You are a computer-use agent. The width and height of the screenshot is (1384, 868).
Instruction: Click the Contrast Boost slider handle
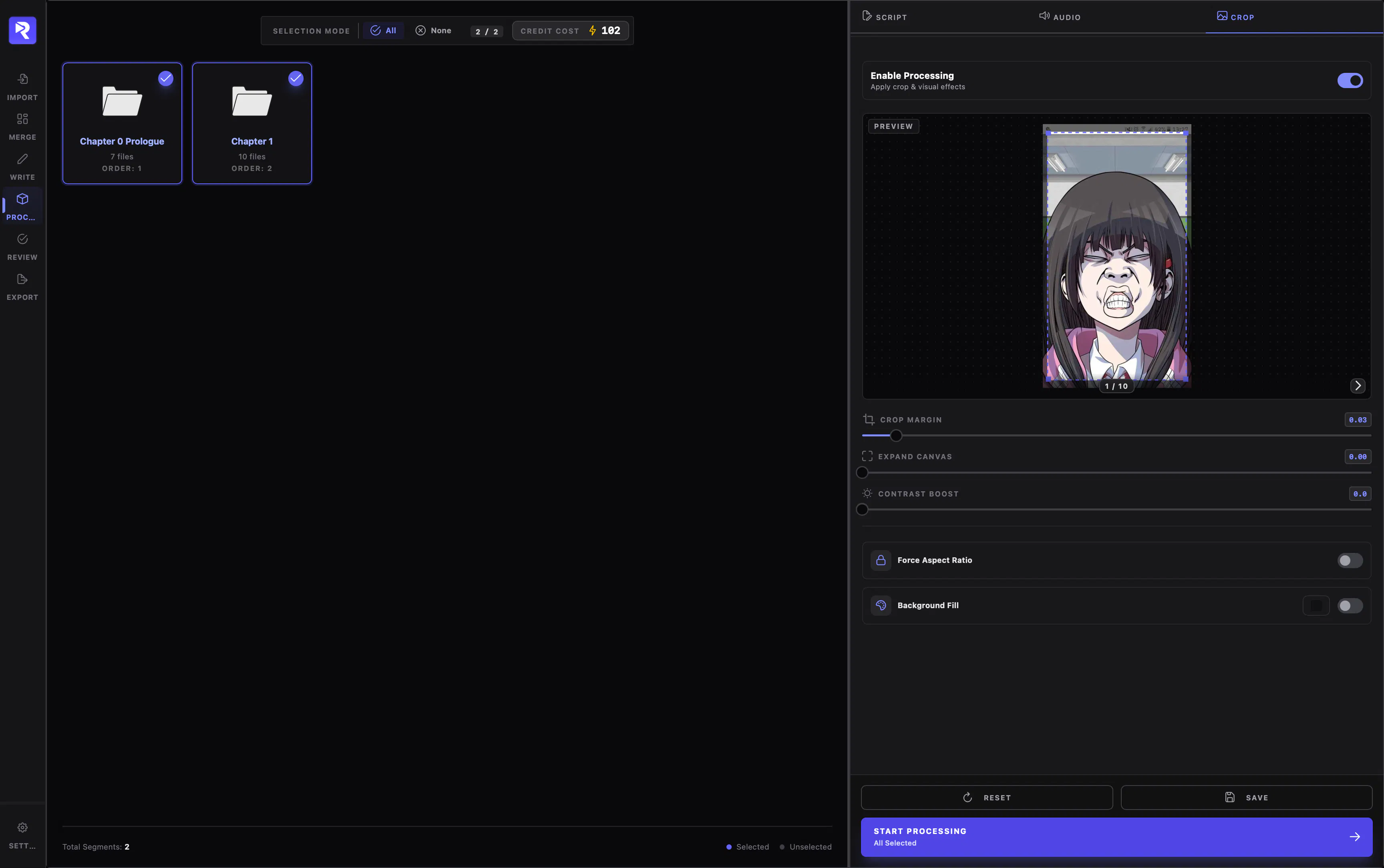coord(862,509)
